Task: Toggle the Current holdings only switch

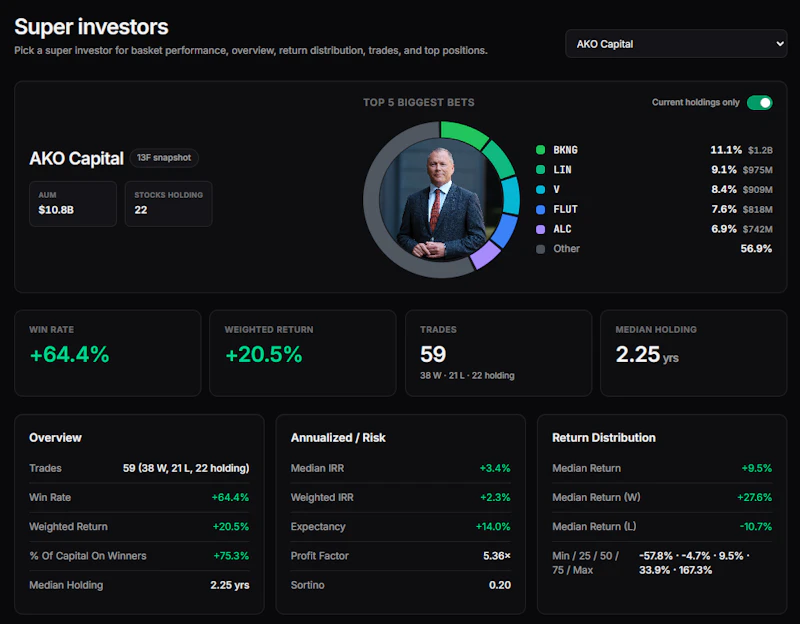Action: [x=759, y=103]
